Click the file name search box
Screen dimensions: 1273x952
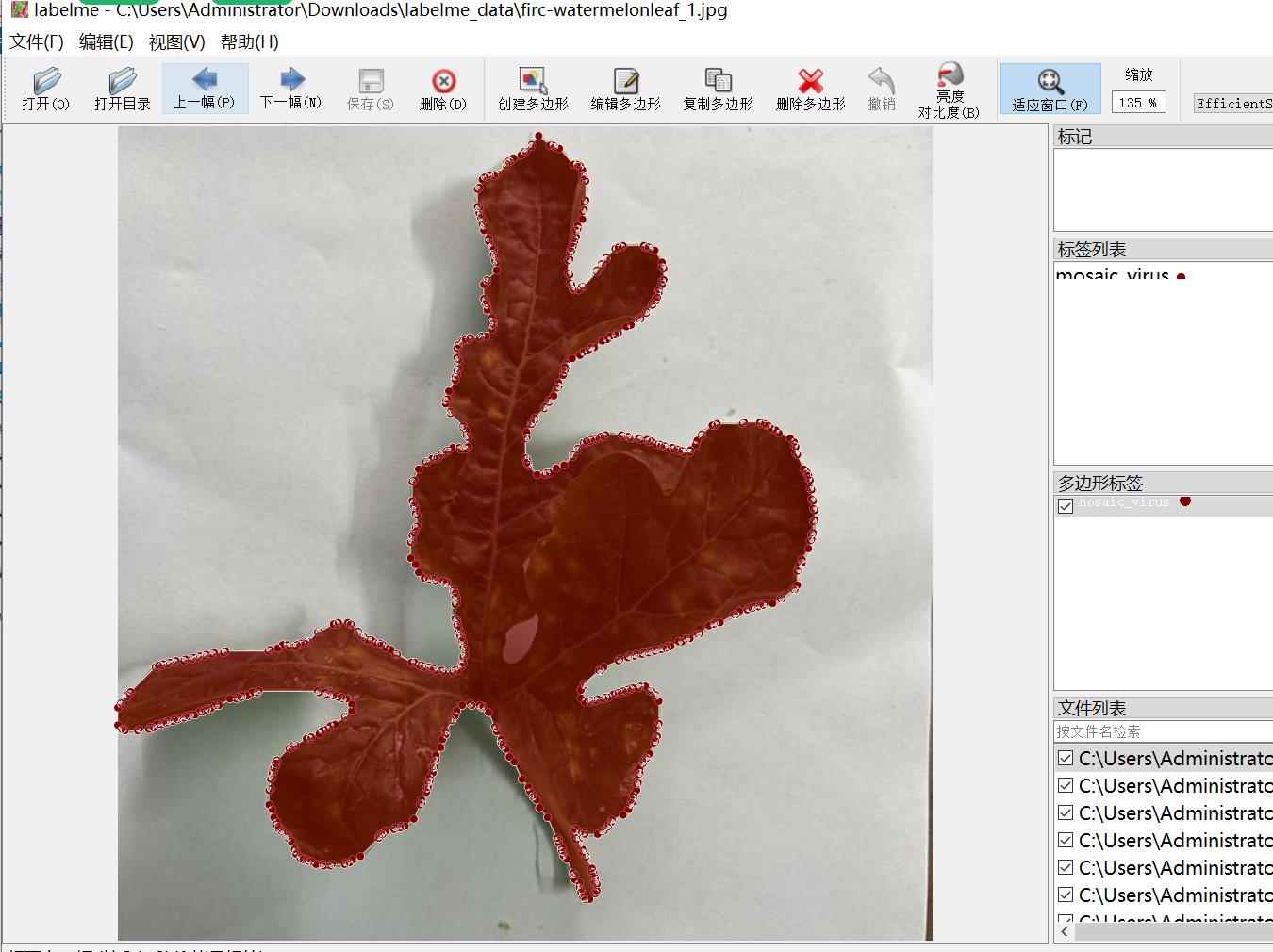pyautogui.click(x=1160, y=731)
